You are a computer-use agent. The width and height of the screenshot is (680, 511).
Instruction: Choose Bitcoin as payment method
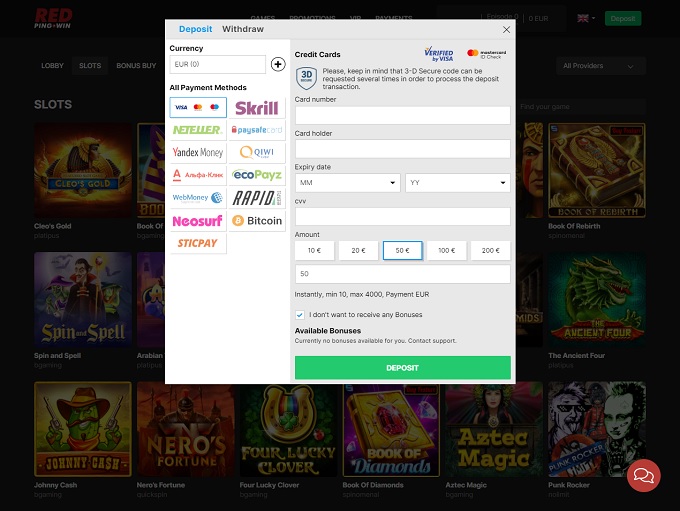[x=256, y=220]
